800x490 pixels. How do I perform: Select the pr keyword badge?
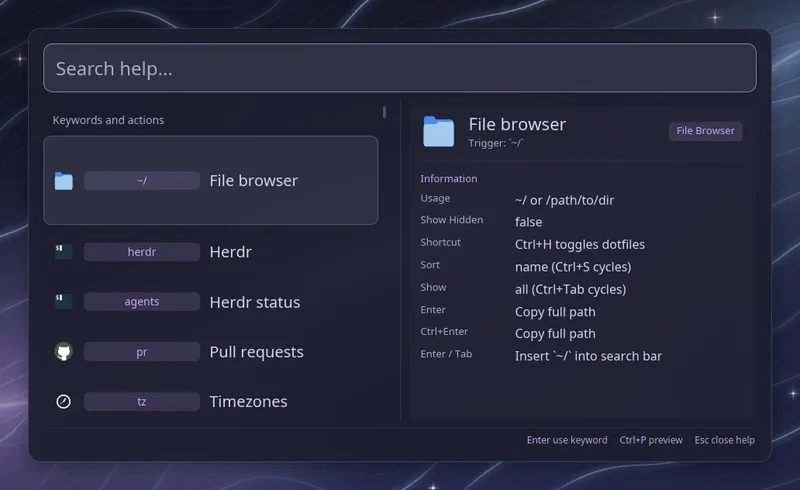(x=142, y=352)
